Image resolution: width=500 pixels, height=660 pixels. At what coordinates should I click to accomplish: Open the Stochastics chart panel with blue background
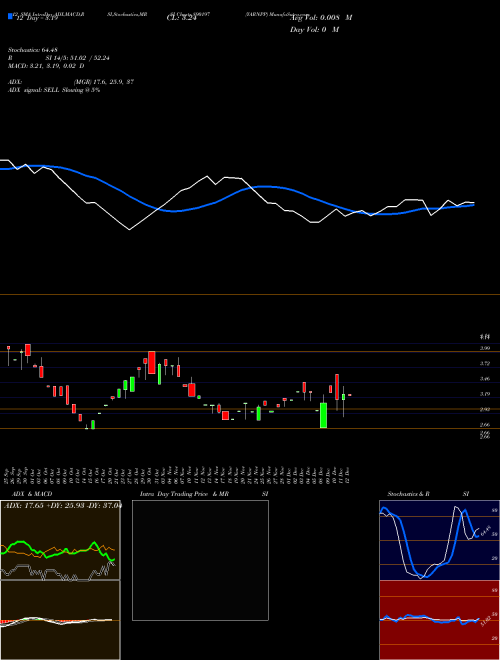(x=439, y=540)
